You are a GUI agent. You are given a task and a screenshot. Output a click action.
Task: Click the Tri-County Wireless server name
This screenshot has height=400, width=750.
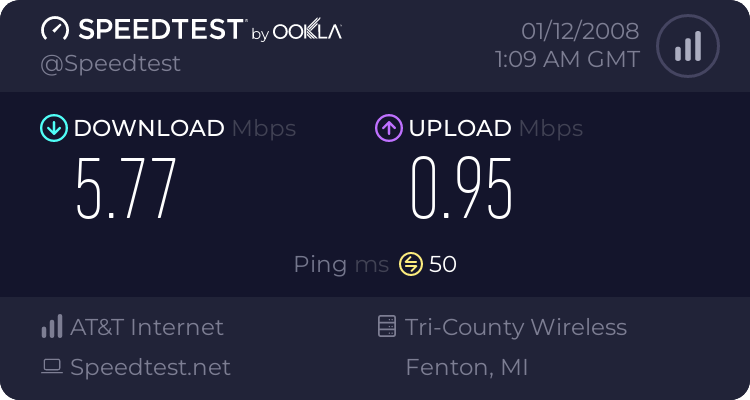pyautogui.click(x=516, y=328)
